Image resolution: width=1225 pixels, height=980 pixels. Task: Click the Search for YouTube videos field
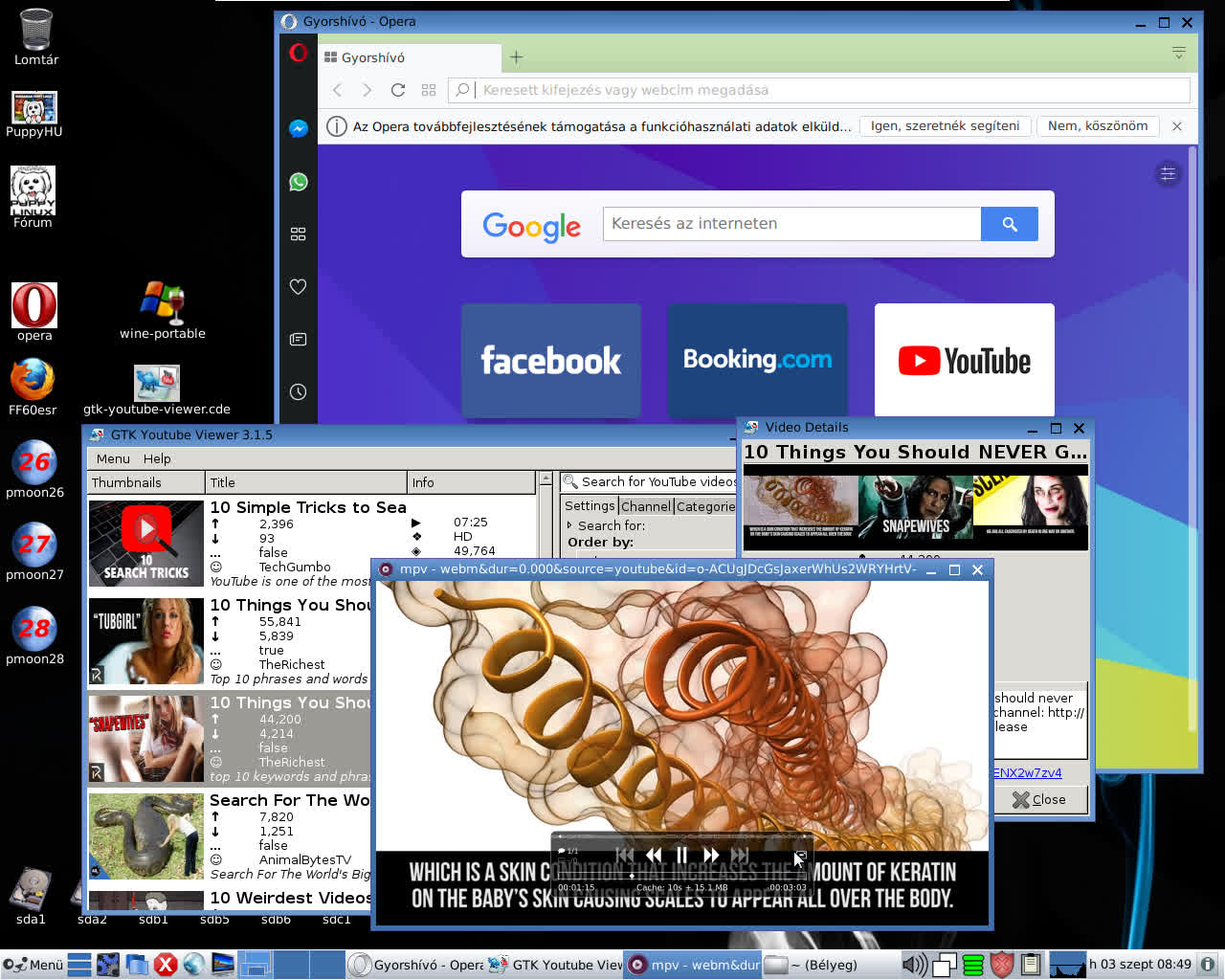[649, 481]
